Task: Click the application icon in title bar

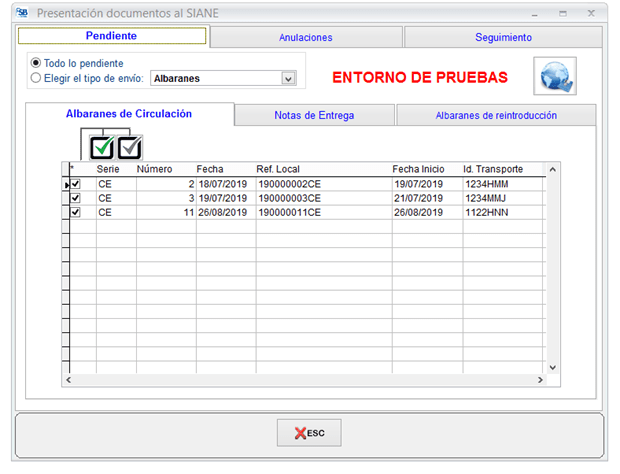Action: (x=21, y=13)
